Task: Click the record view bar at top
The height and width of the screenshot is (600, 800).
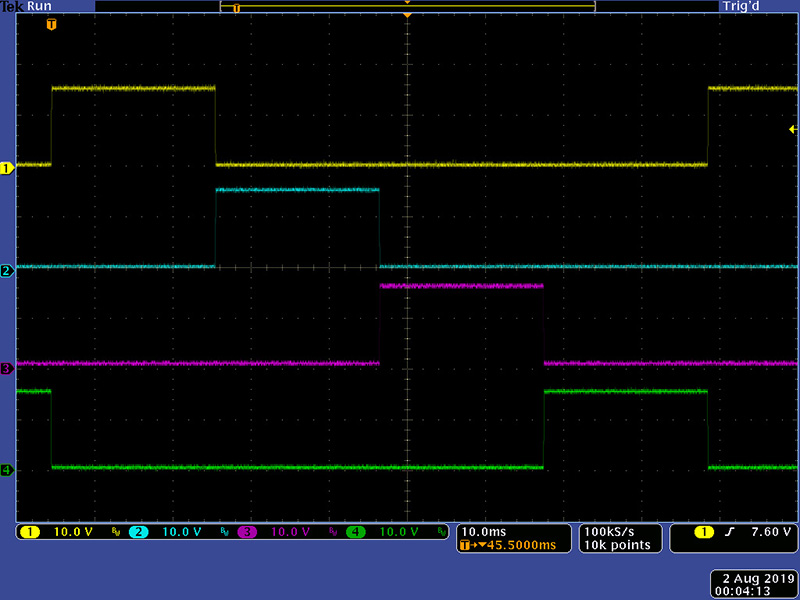Action: (407, 7)
